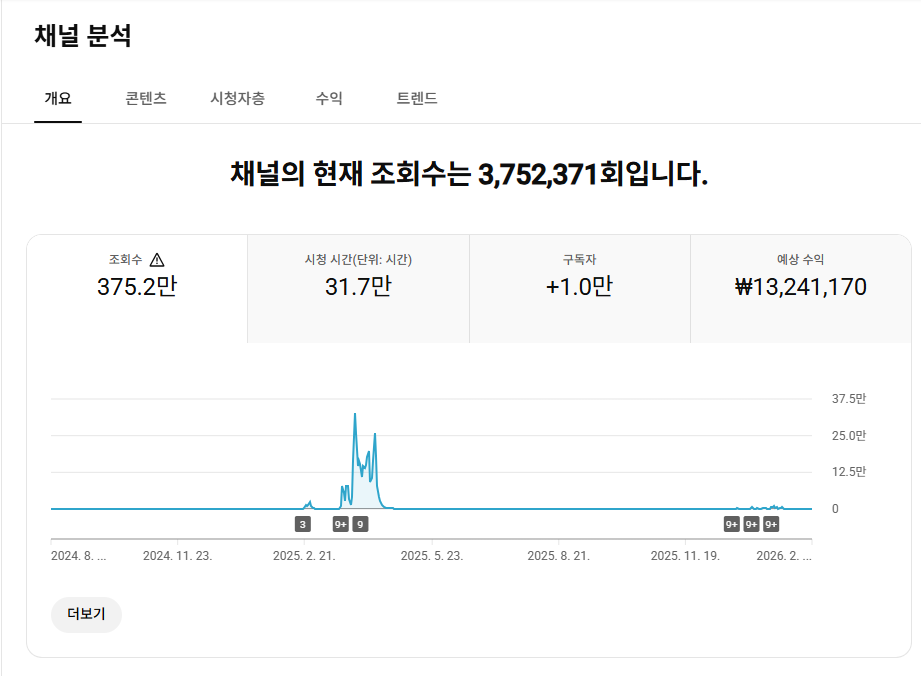Click the 2025. 5. 23. date axis label
The width and height of the screenshot is (921, 676).
click(432, 555)
